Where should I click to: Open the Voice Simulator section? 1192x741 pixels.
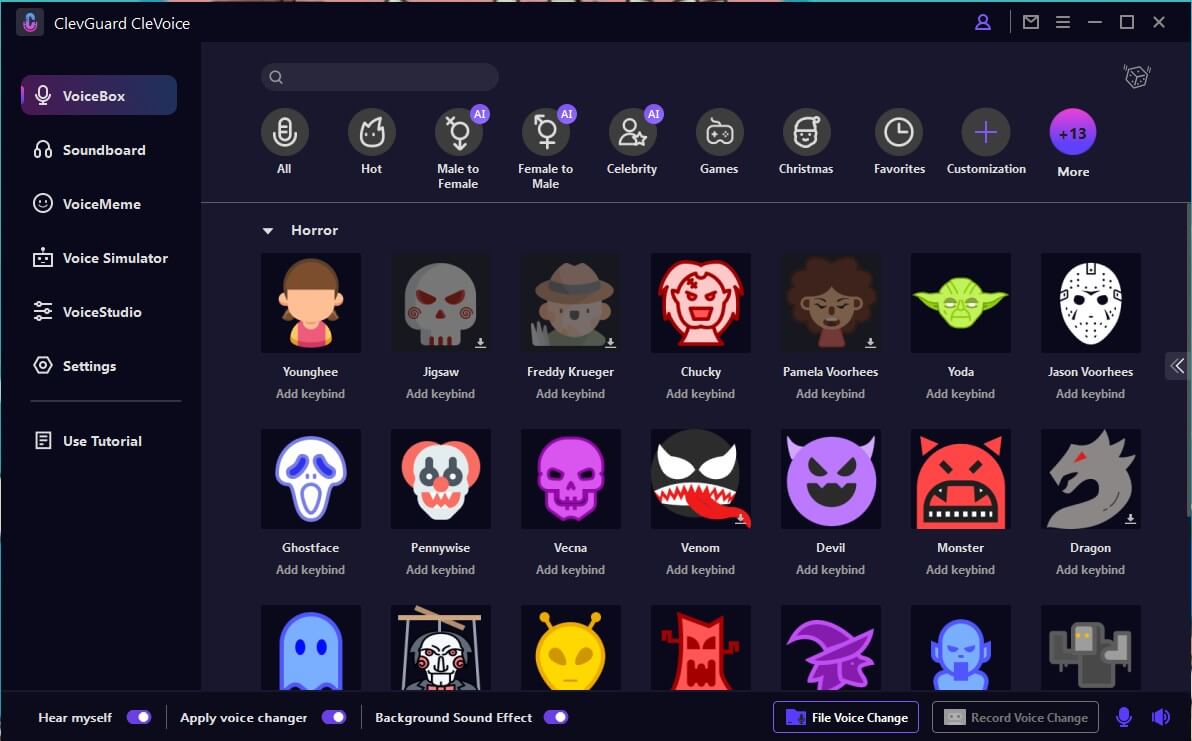(x=99, y=258)
